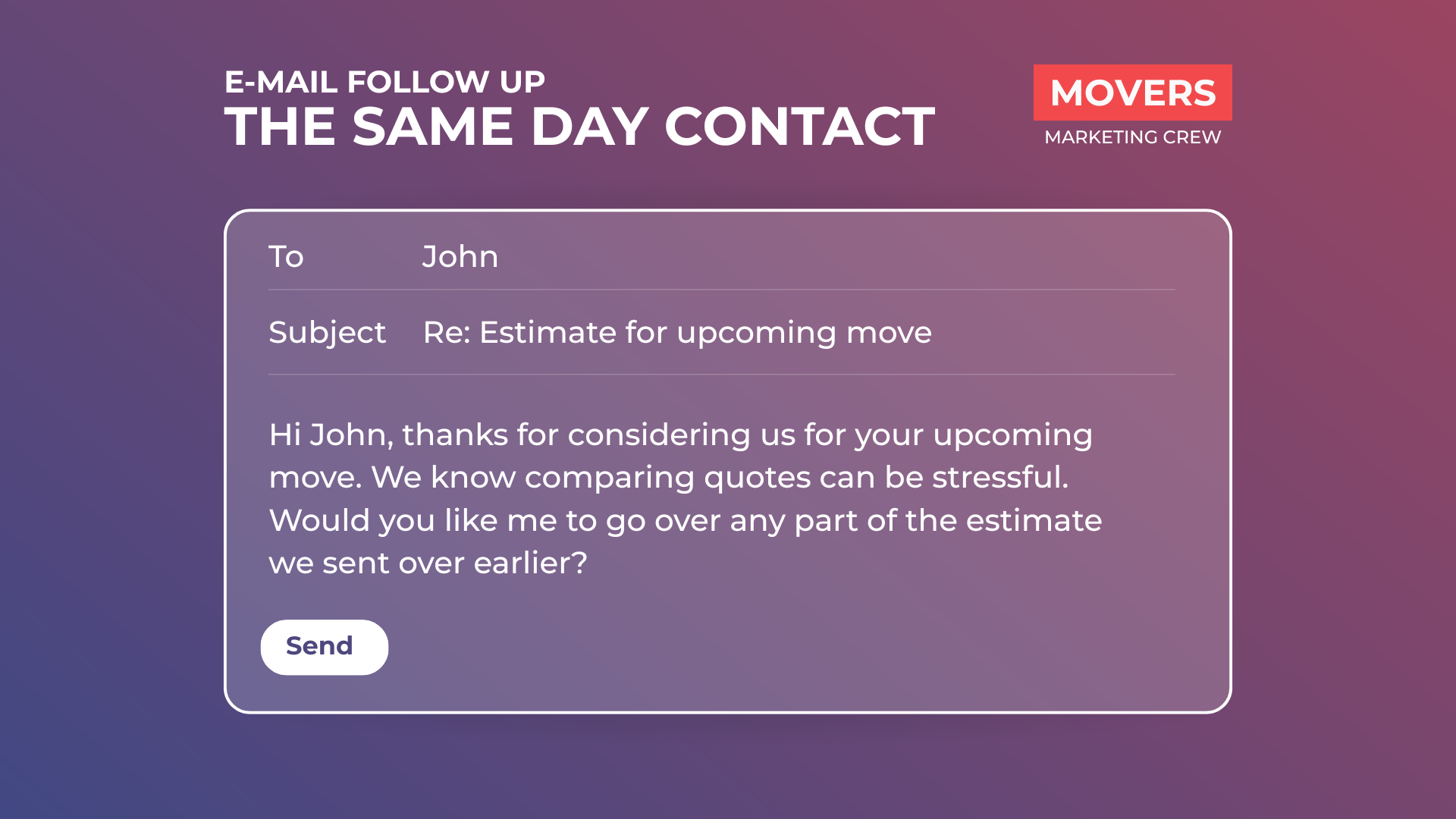Select recipient name John in To field
Viewport: 1456px width, 819px height.
(x=460, y=257)
